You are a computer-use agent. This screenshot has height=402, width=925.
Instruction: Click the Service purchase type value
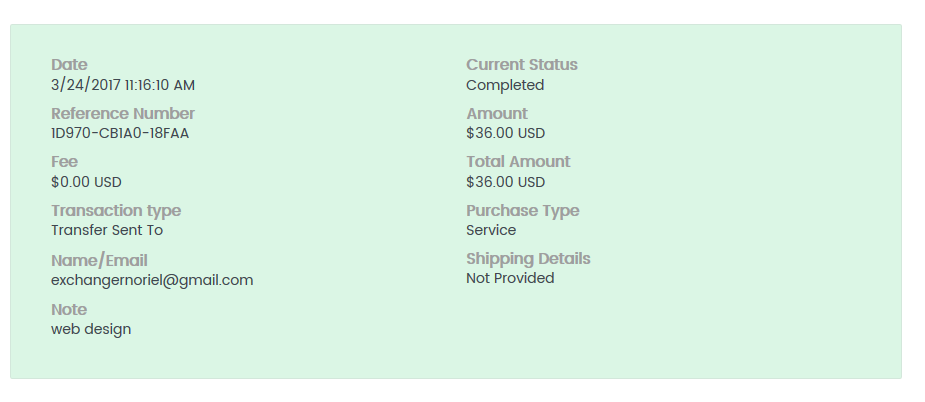491,230
